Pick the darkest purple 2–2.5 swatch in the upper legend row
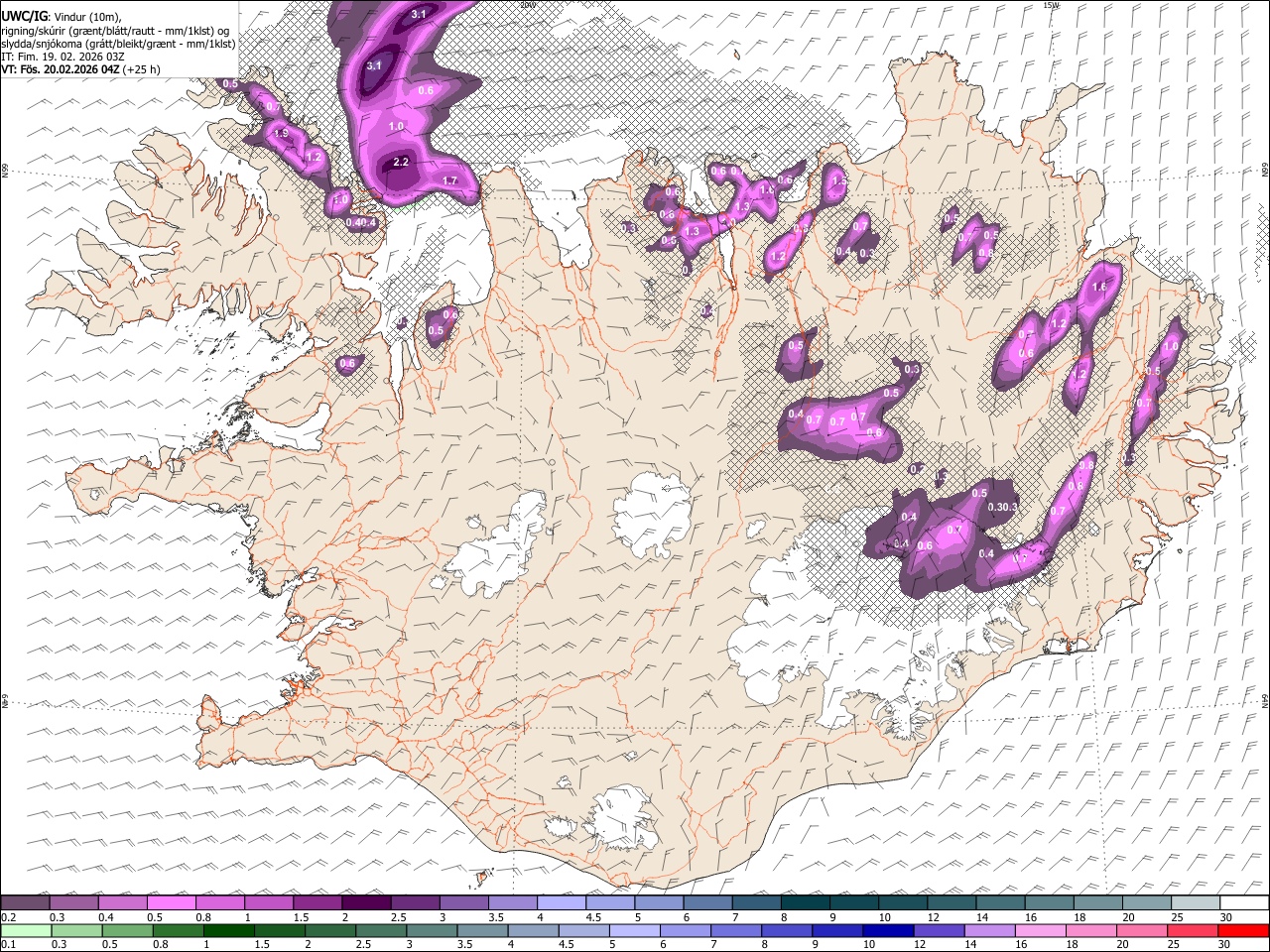Screen dimensions: 1270x952 click(366, 903)
